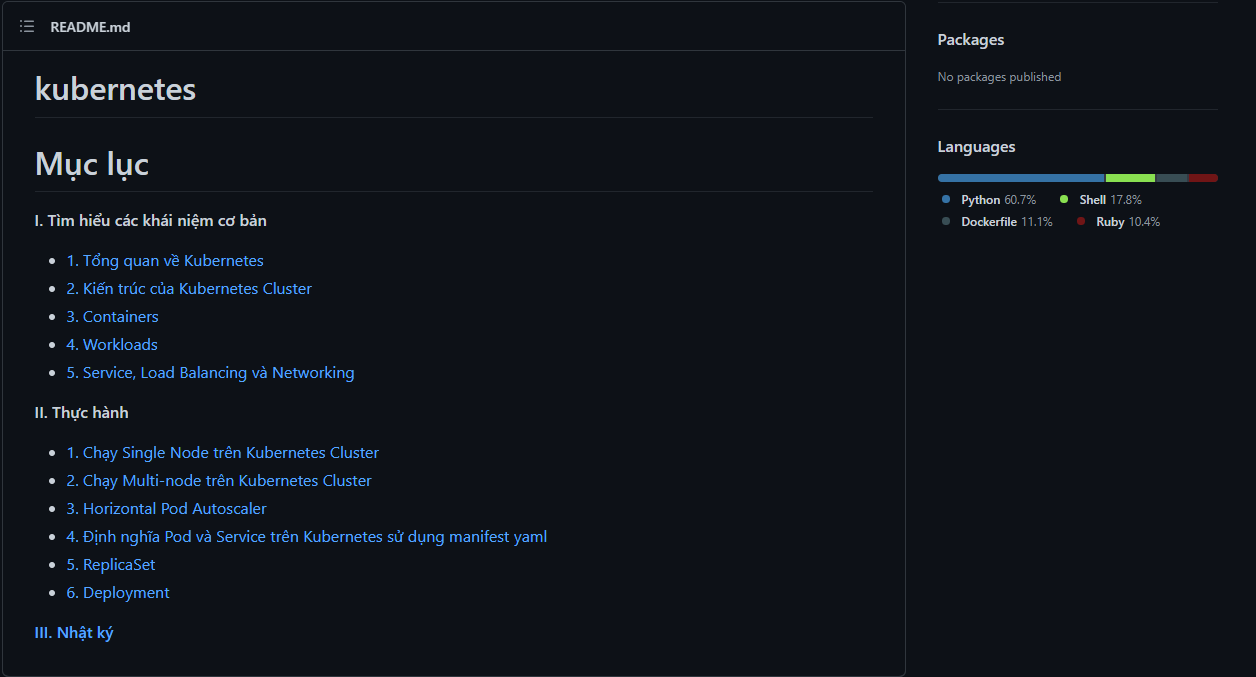
Task: Open Chạy Single Node trên Kubernetes Cluster
Action: click(x=222, y=453)
